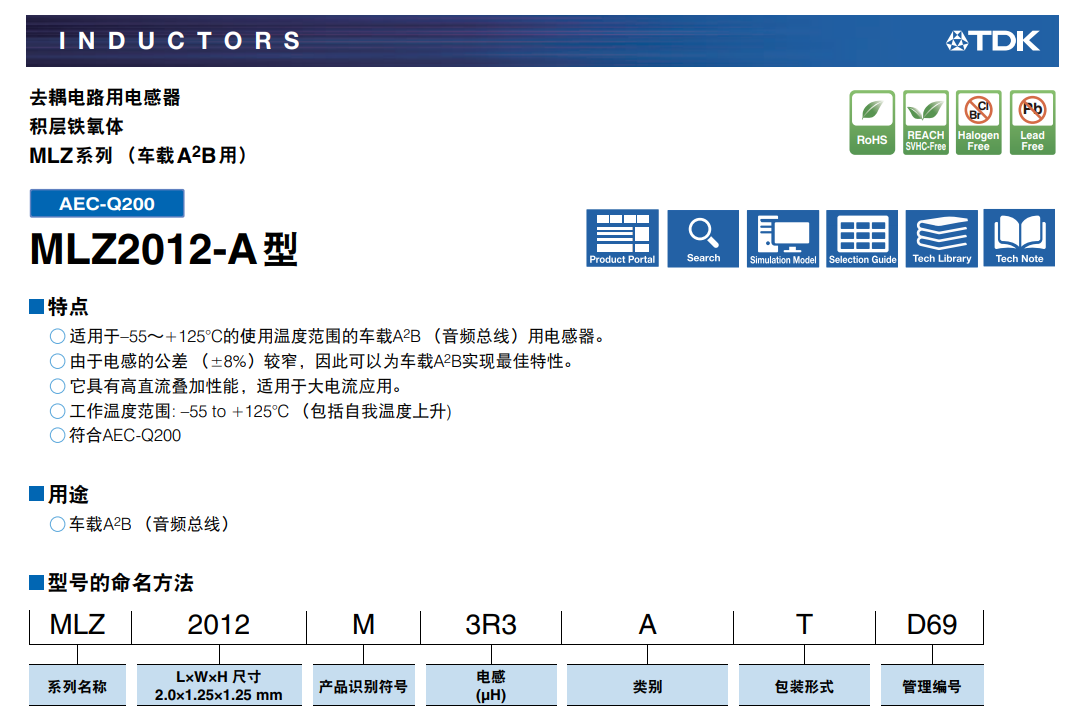This screenshot has width=1077, height=727.
Task: Click the A part-number segment
Action: pos(648,625)
